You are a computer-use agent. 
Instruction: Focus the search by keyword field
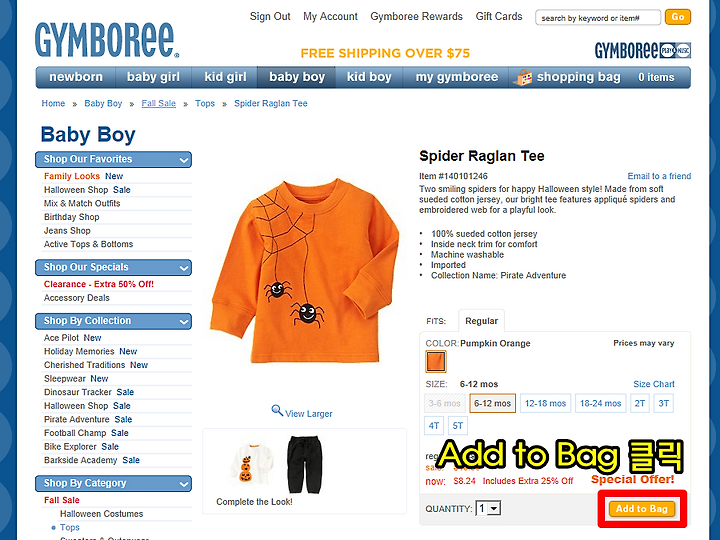point(598,18)
